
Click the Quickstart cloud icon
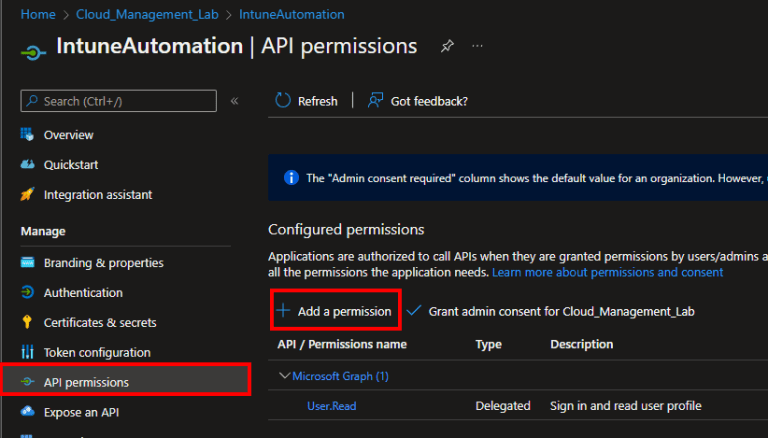[27, 165]
